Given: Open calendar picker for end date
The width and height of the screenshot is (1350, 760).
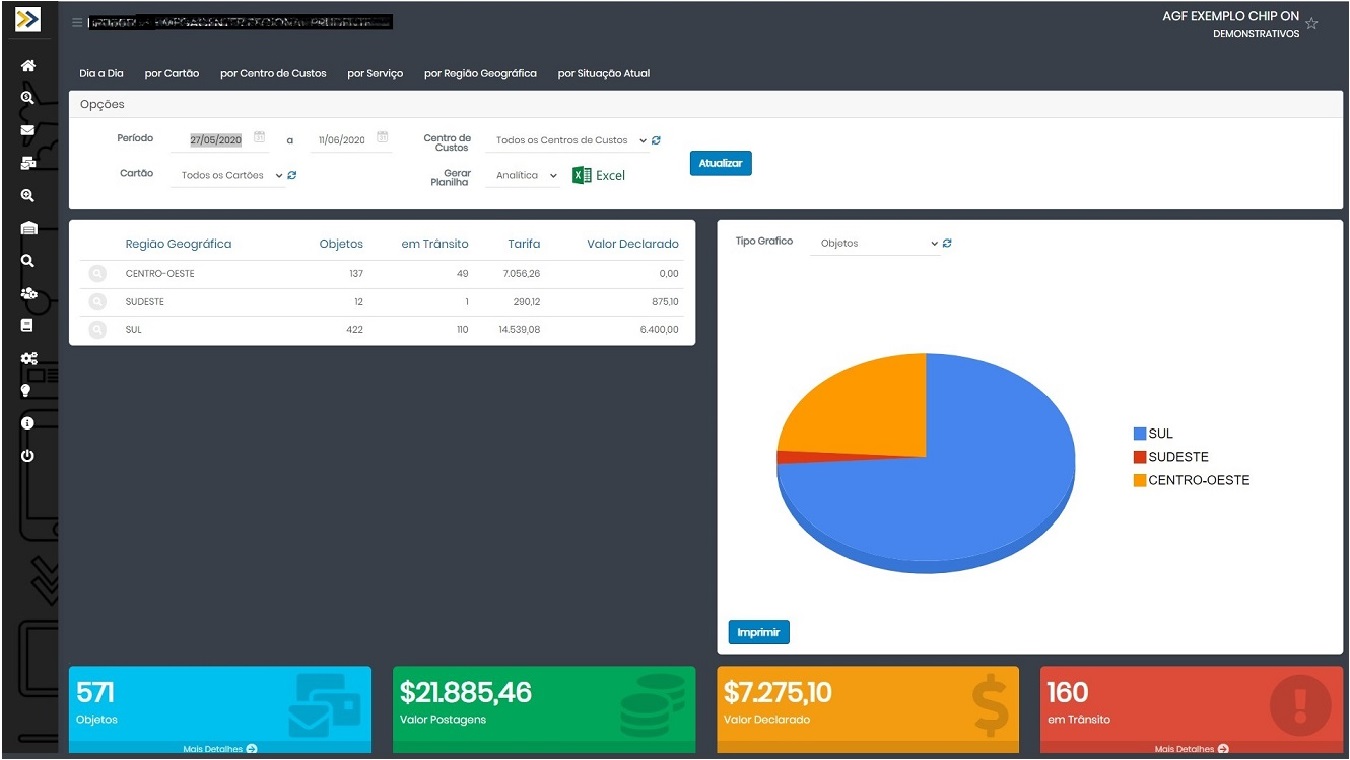Looking at the screenshot, I should pyautogui.click(x=382, y=137).
